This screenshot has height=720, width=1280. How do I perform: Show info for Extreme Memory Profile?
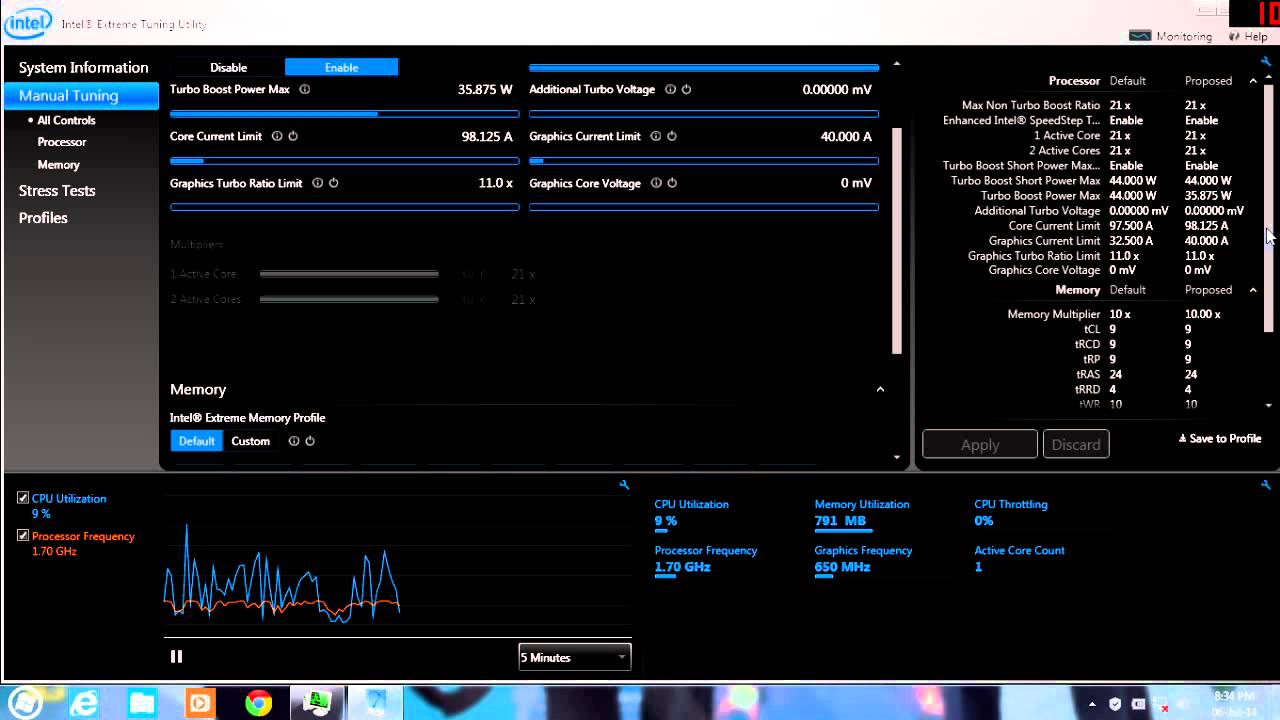pos(294,441)
